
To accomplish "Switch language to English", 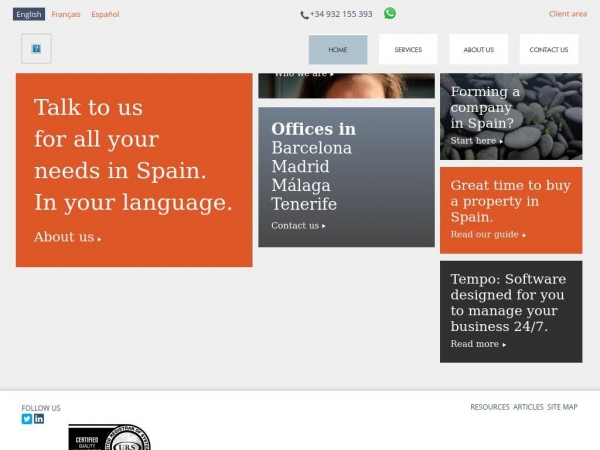I will 29,14.
